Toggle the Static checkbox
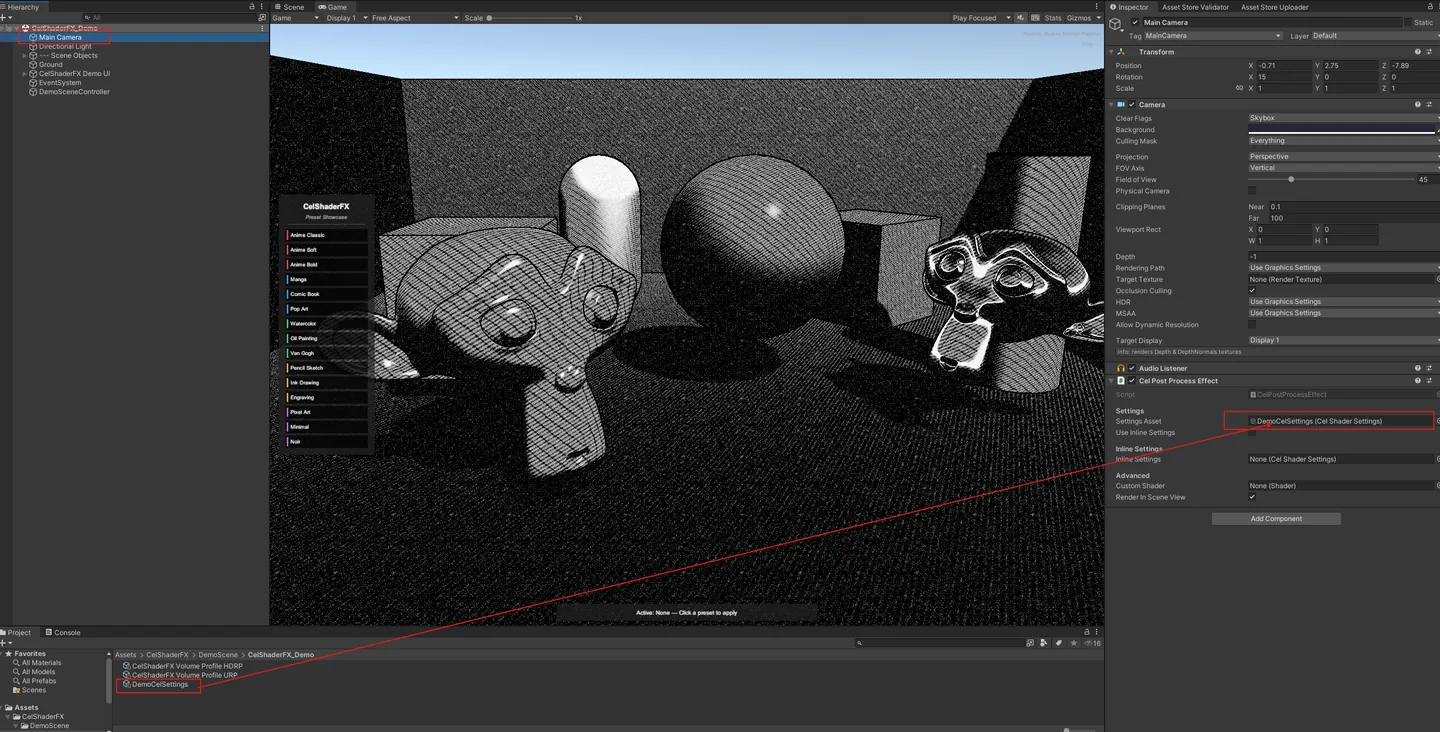 click(x=1408, y=22)
